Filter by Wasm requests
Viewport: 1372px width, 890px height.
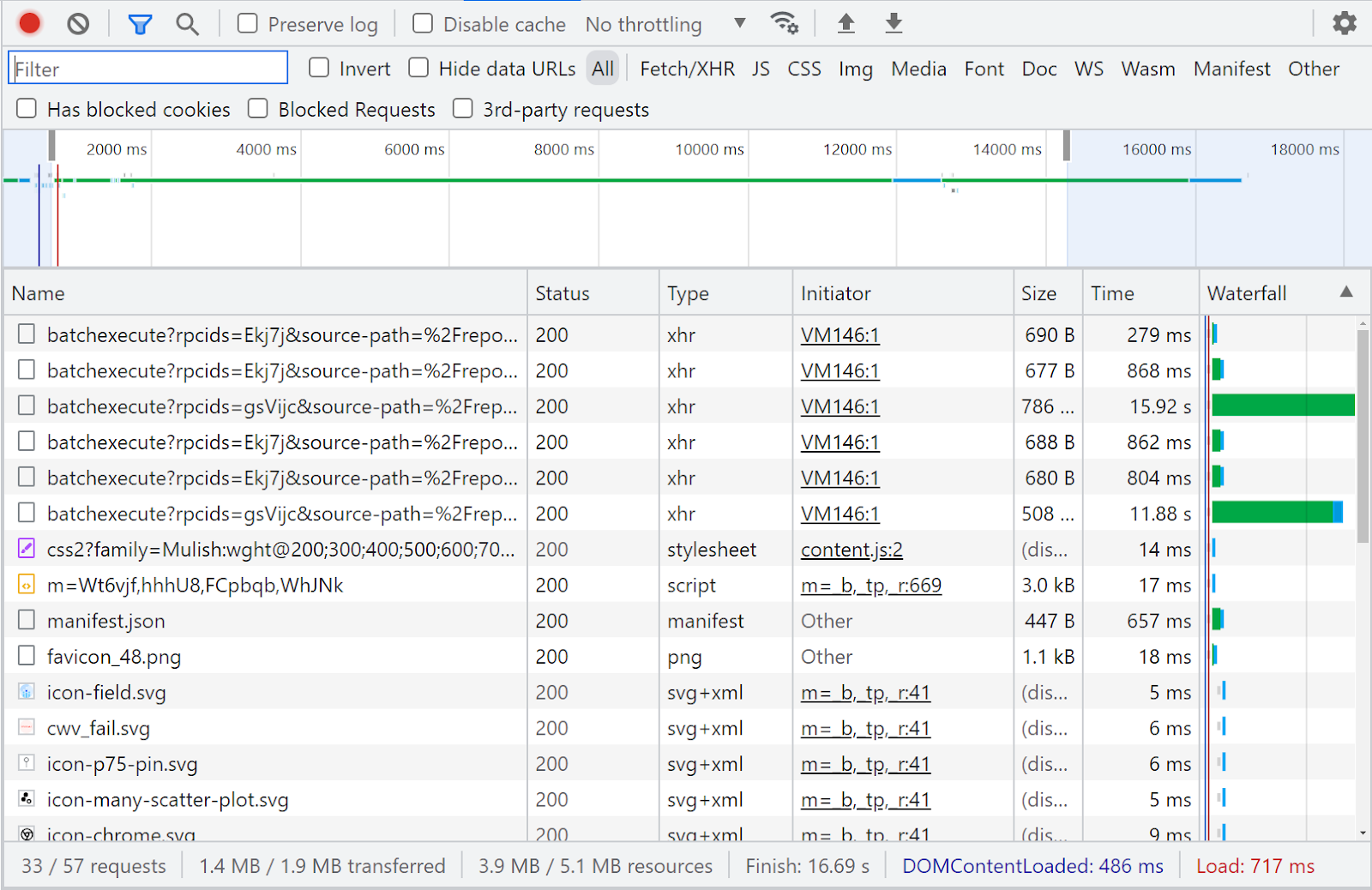(x=1148, y=69)
